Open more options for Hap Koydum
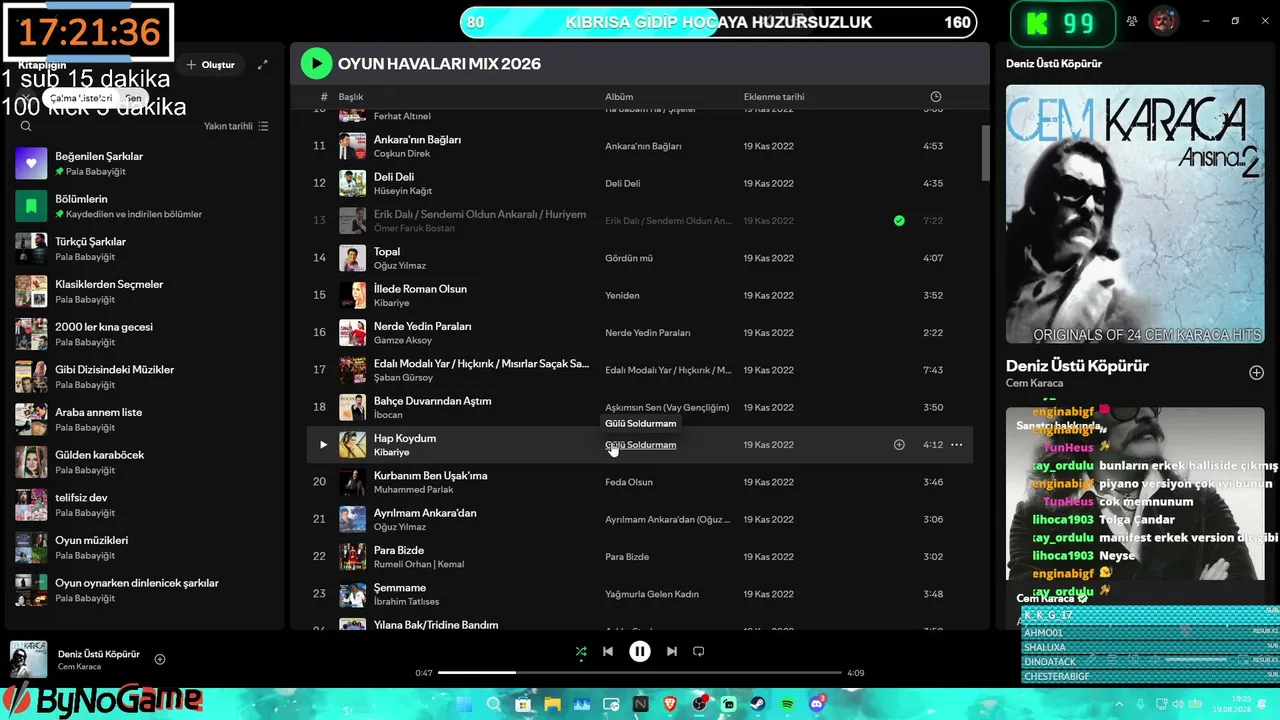The width and height of the screenshot is (1280, 720). (957, 445)
